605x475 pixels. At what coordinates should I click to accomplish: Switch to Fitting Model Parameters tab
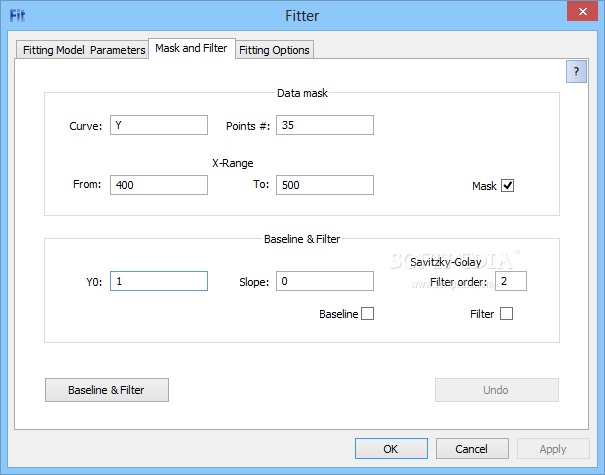coord(83,50)
